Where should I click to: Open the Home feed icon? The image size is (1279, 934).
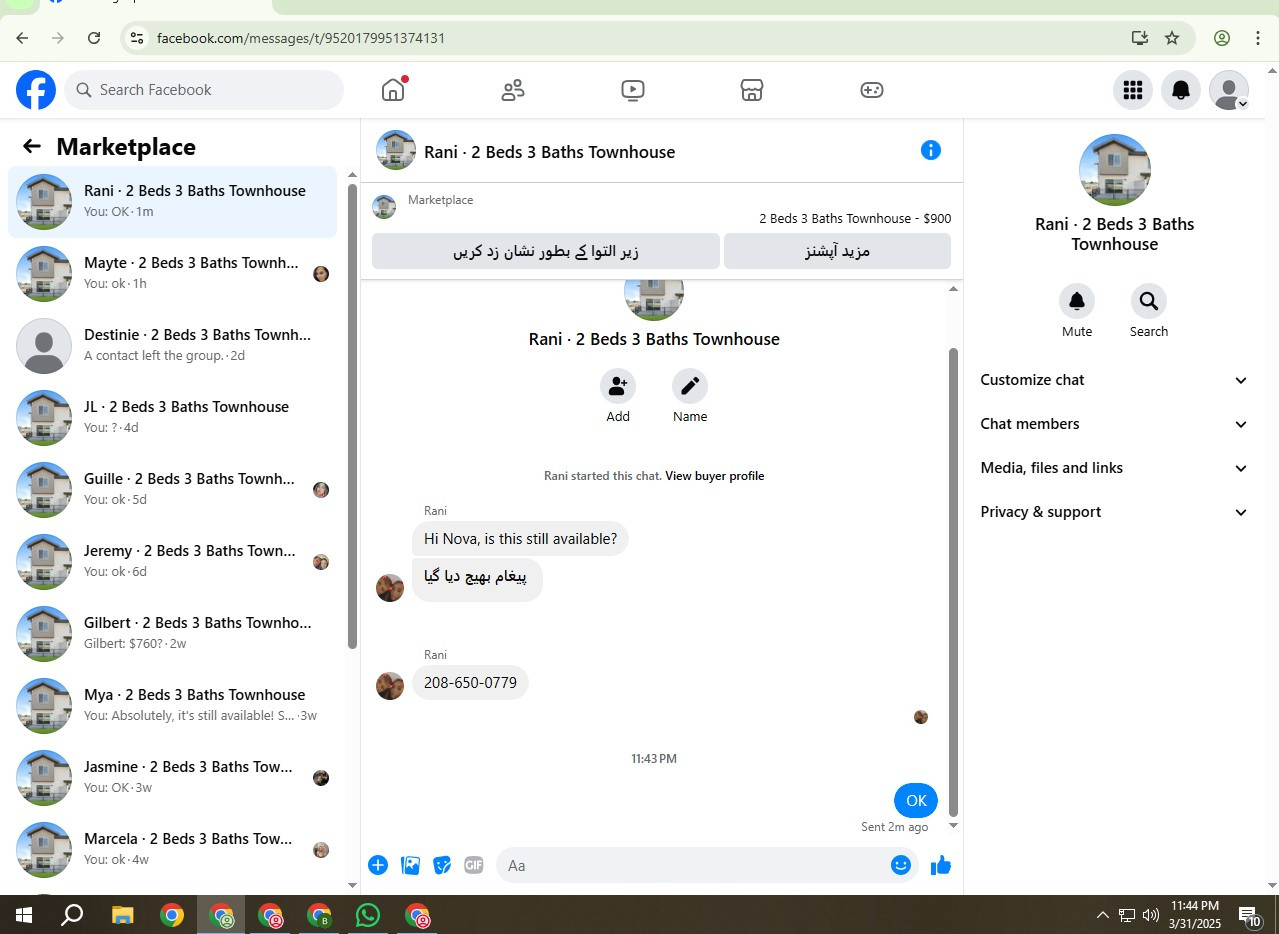[x=393, y=90]
